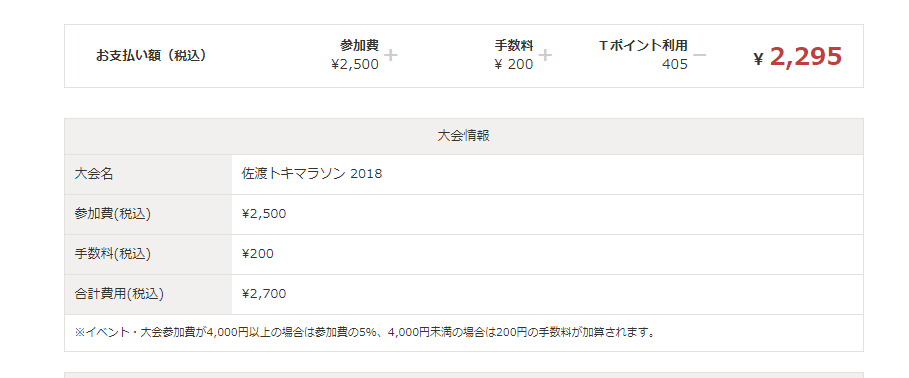The height and width of the screenshot is (378, 909).
Task: Click the ¥2,700 total cost value
Action: click(264, 294)
